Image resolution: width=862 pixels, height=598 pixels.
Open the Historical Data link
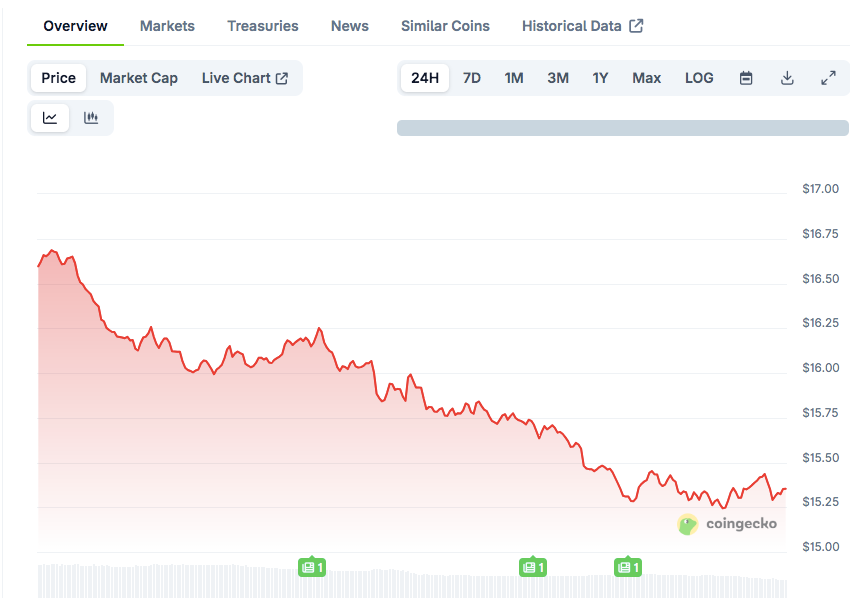(x=582, y=26)
